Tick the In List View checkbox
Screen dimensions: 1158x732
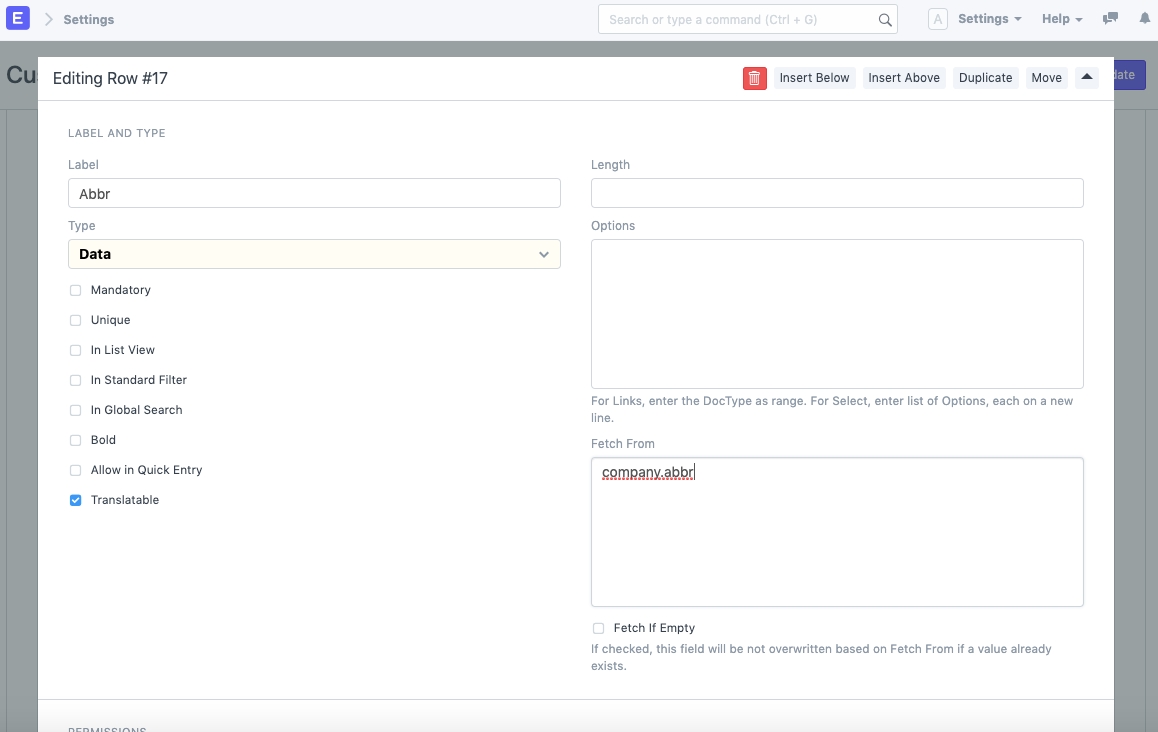75,350
